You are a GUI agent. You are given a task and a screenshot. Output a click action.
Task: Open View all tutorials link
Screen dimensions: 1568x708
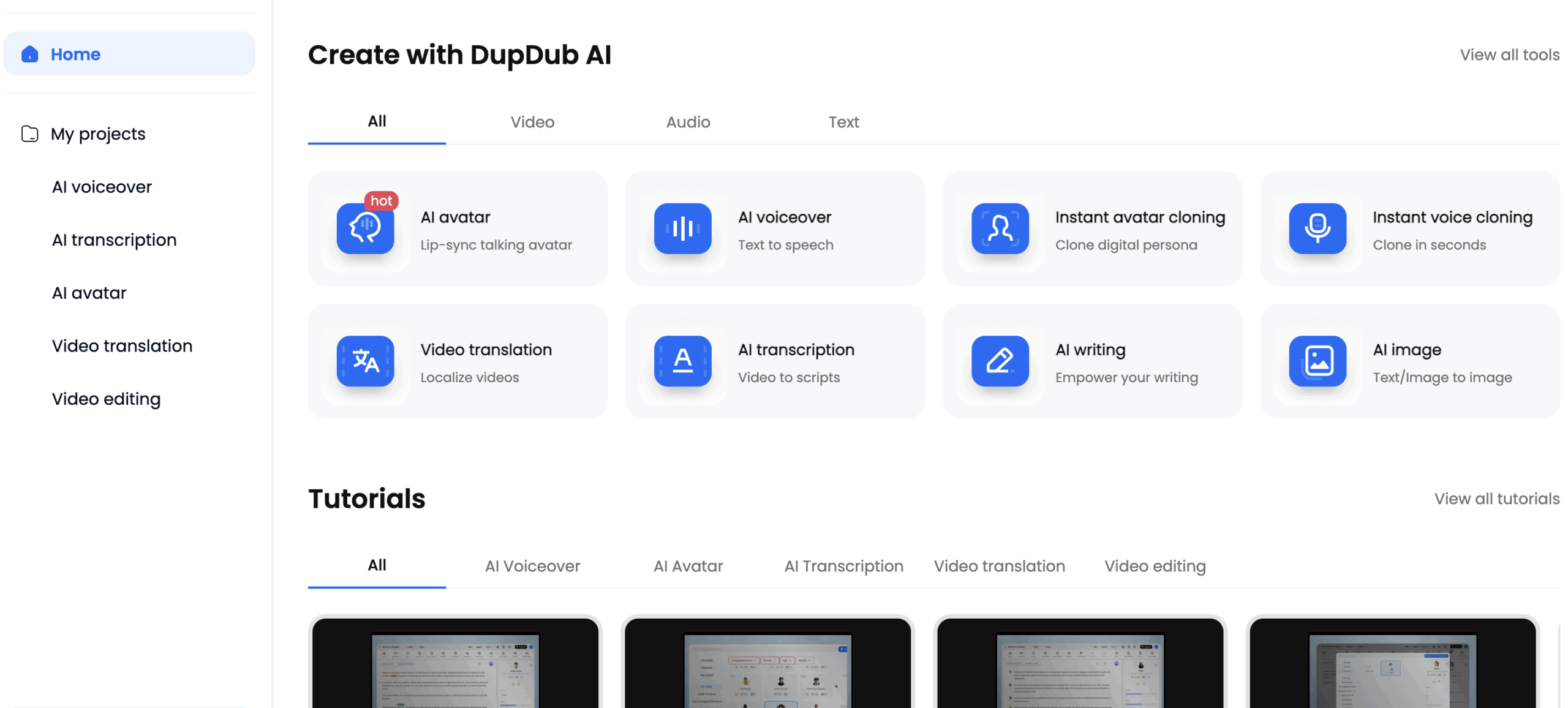pos(1496,499)
